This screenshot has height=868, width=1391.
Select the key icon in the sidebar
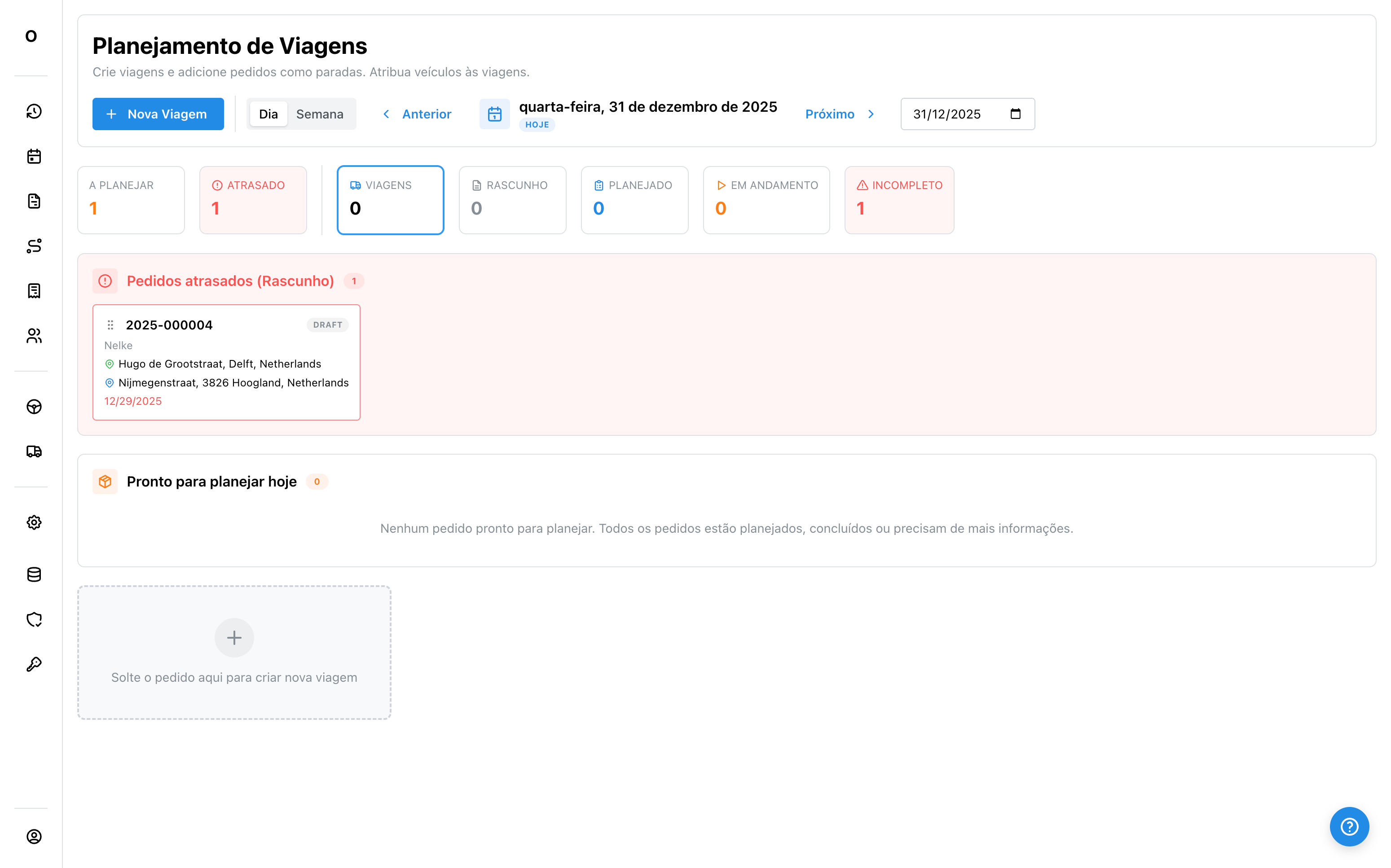click(x=33, y=664)
